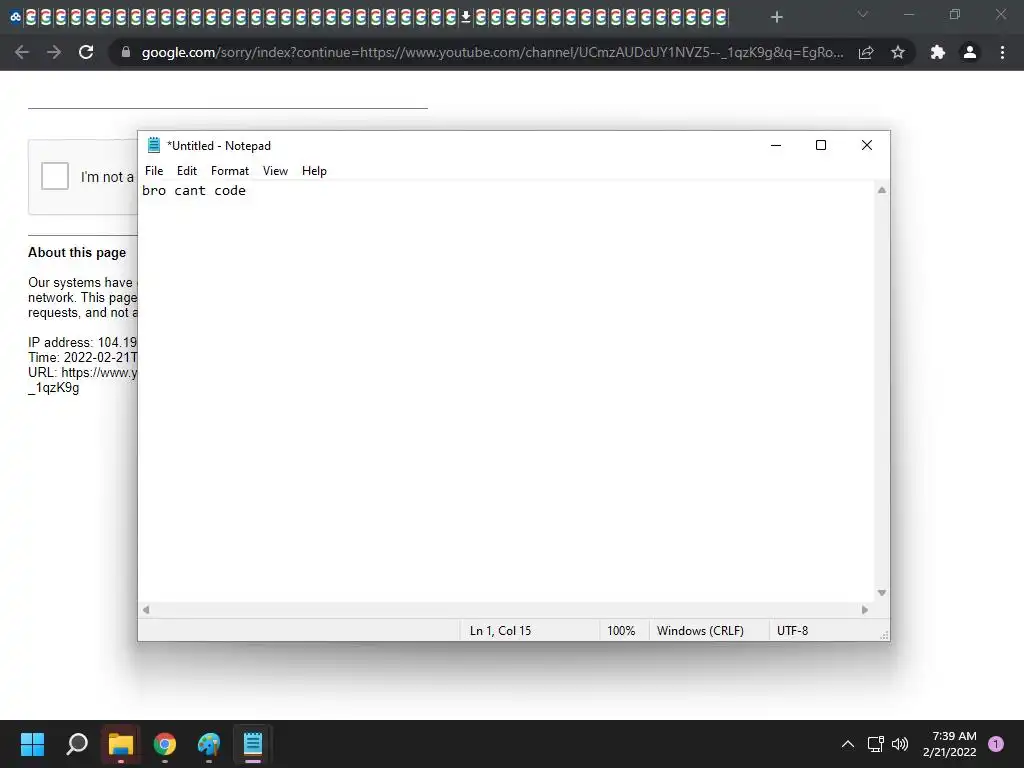This screenshot has width=1024, height=768.
Task: Click the 'About this page' heading
Action: 77,253
